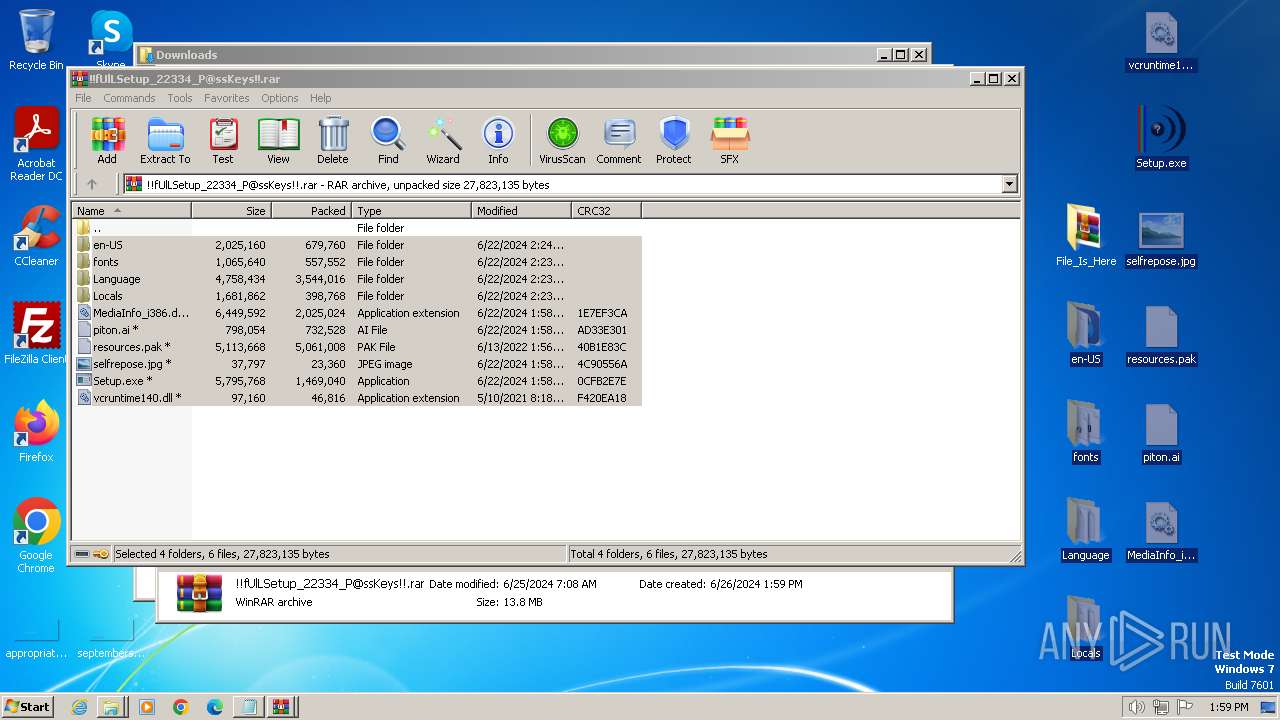Select vcruntime1... desktop file icon
Image resolution: width=1280 pixels, height=720 pixels.
click(1161, 42)
